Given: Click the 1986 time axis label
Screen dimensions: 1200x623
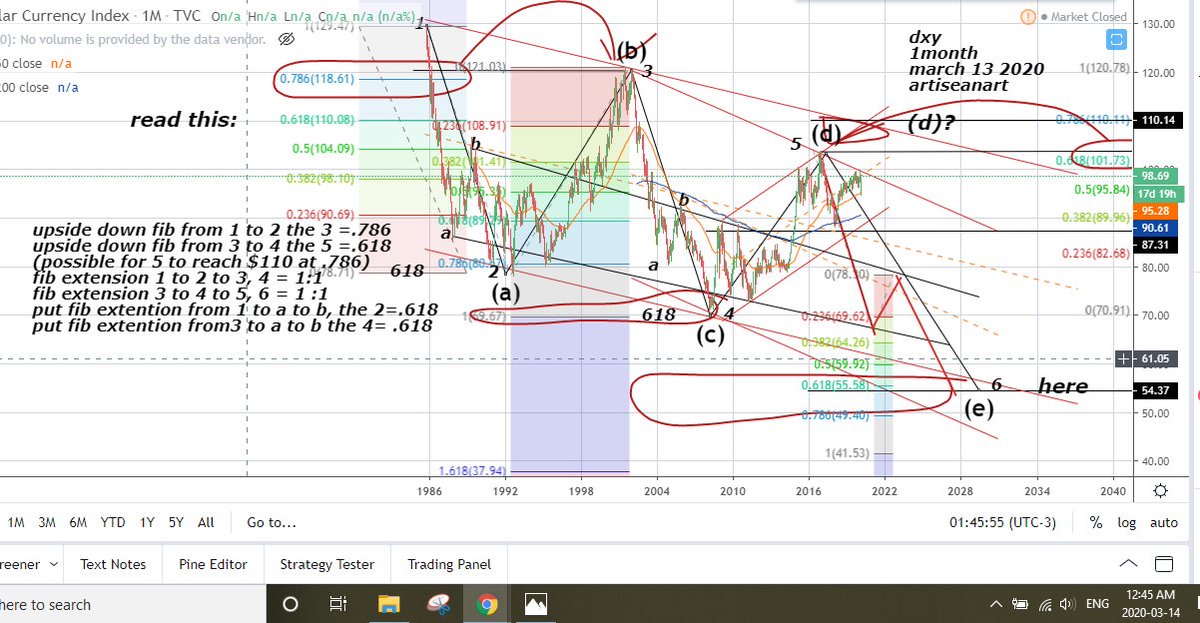Looking at the screenshot, I should point(430,492).
